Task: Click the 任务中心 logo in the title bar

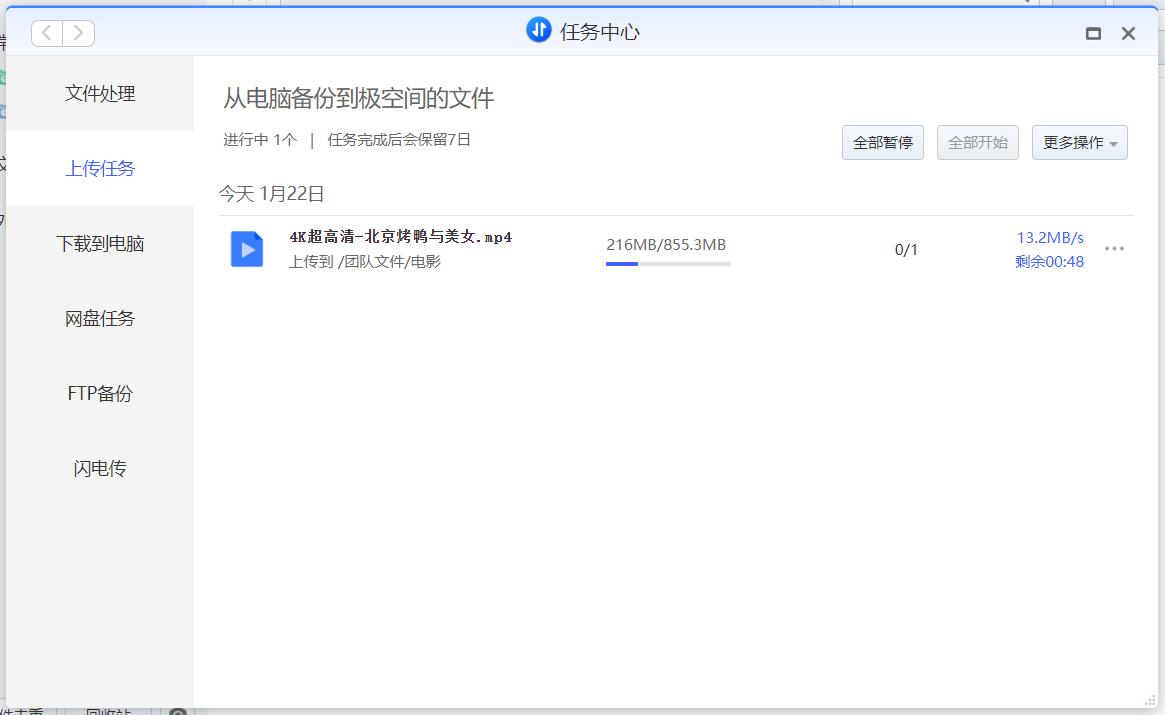Action: click(538, 30)
